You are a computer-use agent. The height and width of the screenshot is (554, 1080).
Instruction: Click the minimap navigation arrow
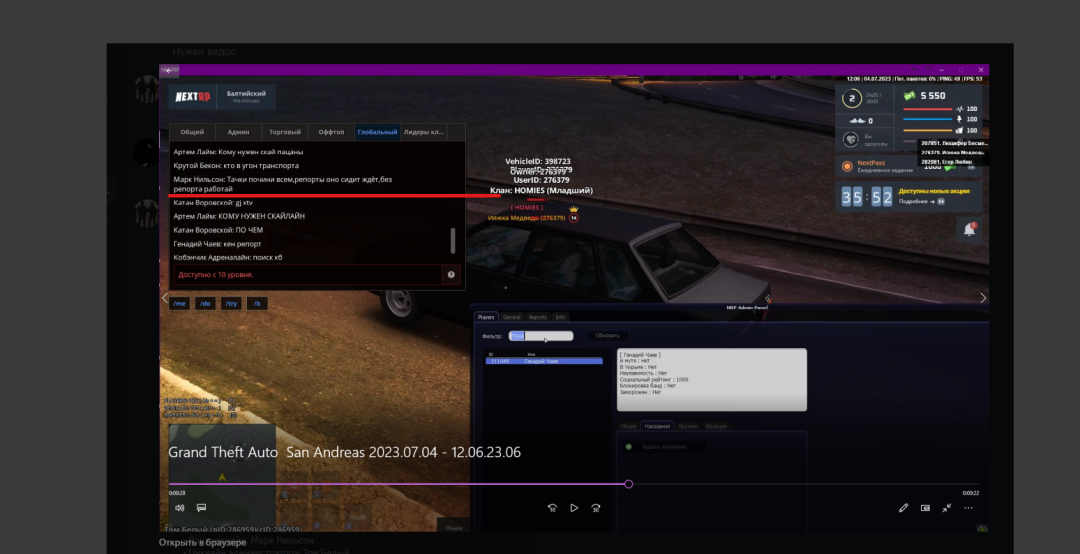(222, 477)
